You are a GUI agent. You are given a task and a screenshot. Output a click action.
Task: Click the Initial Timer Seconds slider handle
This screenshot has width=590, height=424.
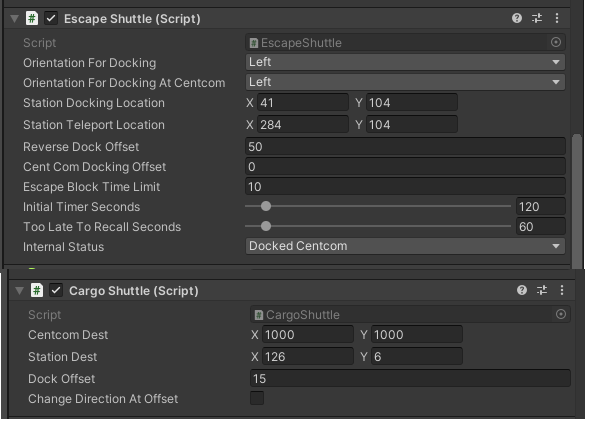(x=266, y=206)
